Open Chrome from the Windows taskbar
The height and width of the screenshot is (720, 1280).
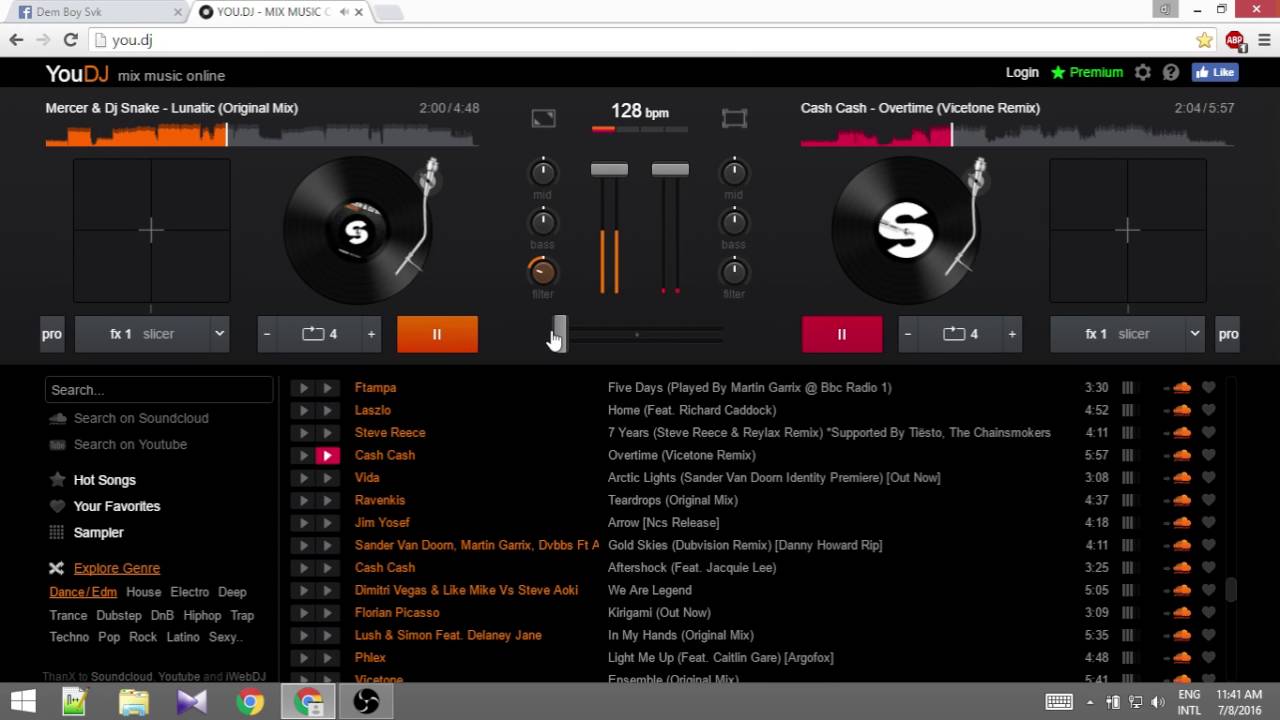click(251, 702)
